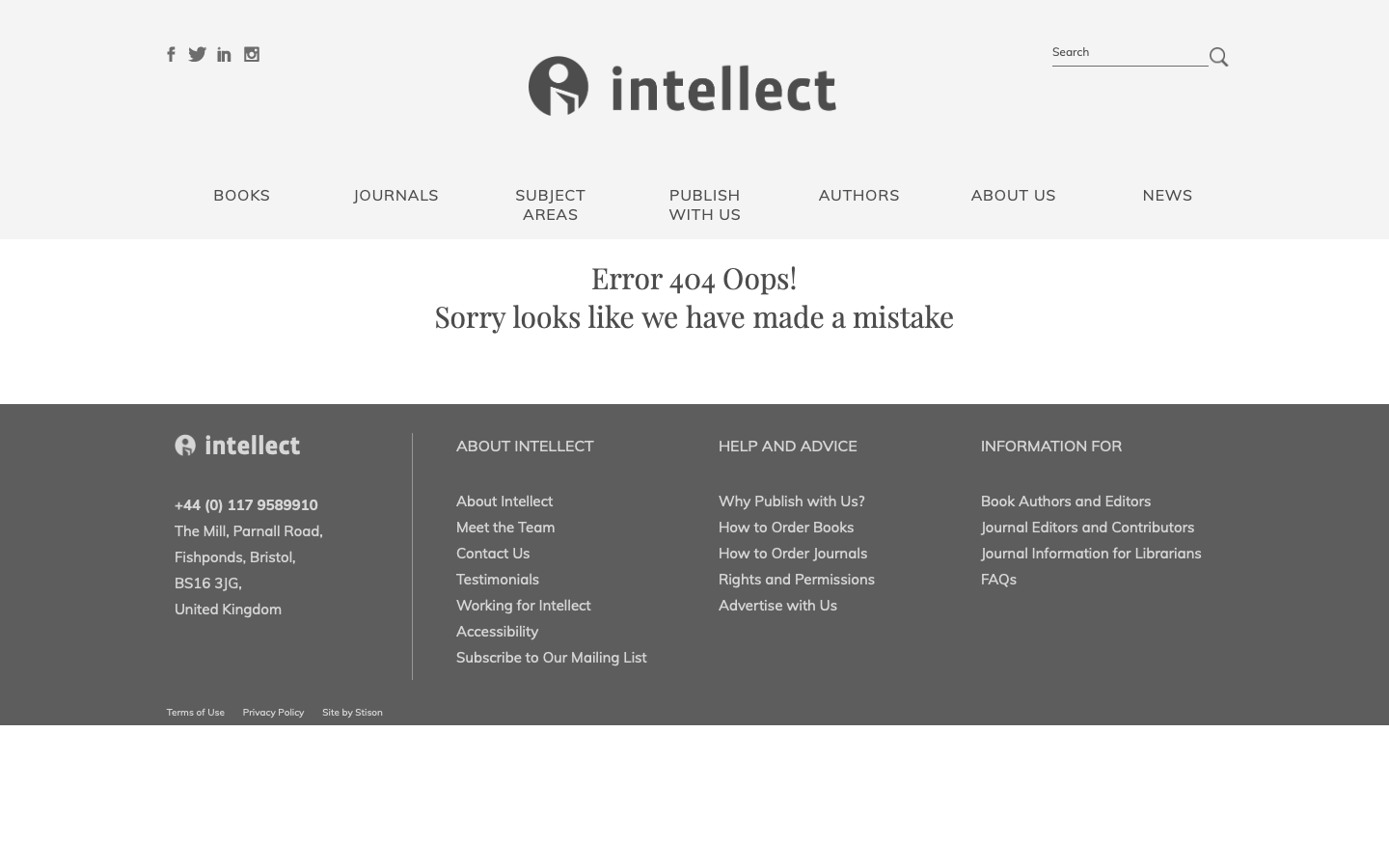Select Subject Areas in navigation
This screenshot has width=1389, height=868.
point(550,204)
